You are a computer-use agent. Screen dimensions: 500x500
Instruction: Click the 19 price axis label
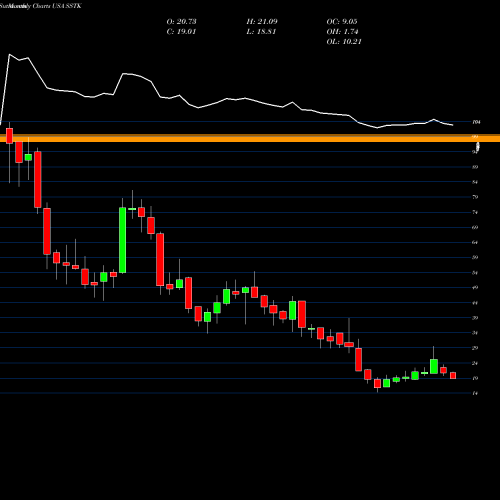(x=475, y=378)
